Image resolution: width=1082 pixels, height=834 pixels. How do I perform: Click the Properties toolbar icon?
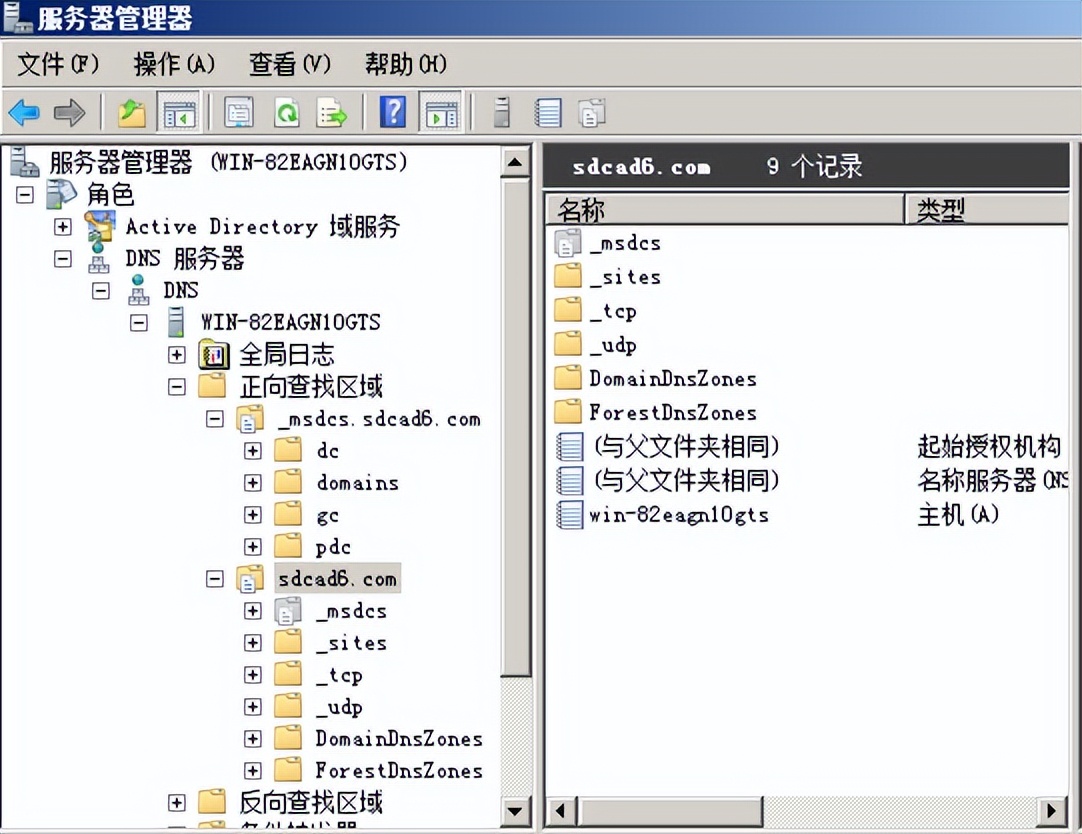[x=239, y=112]
